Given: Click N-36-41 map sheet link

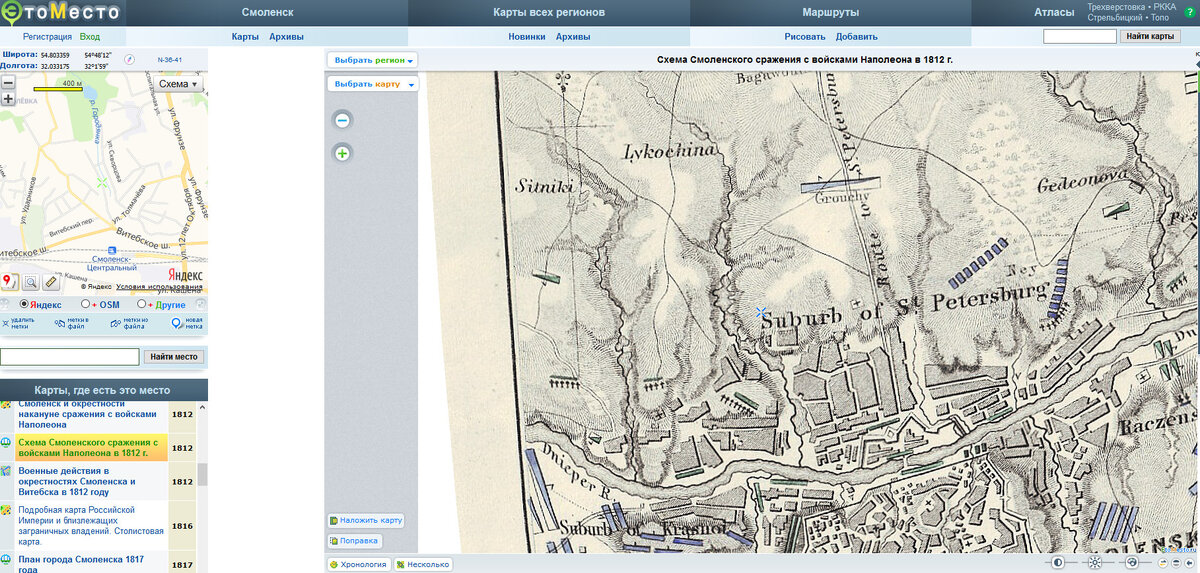Looking at the screenshot, I should click(170, 59).
